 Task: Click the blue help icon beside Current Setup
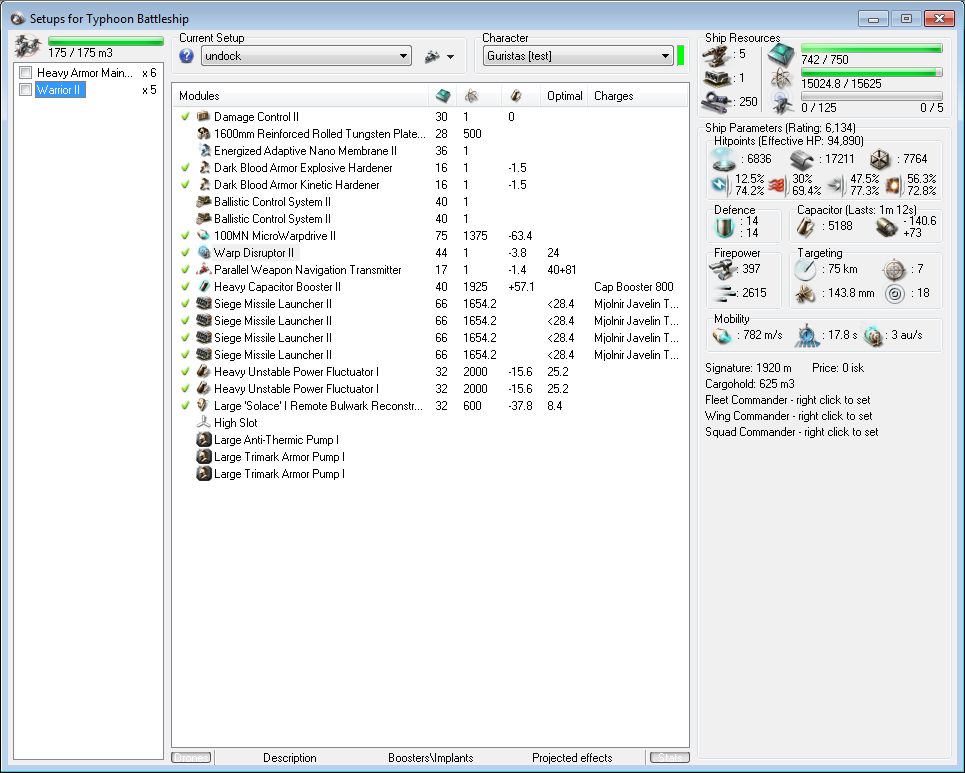[186, 57]
